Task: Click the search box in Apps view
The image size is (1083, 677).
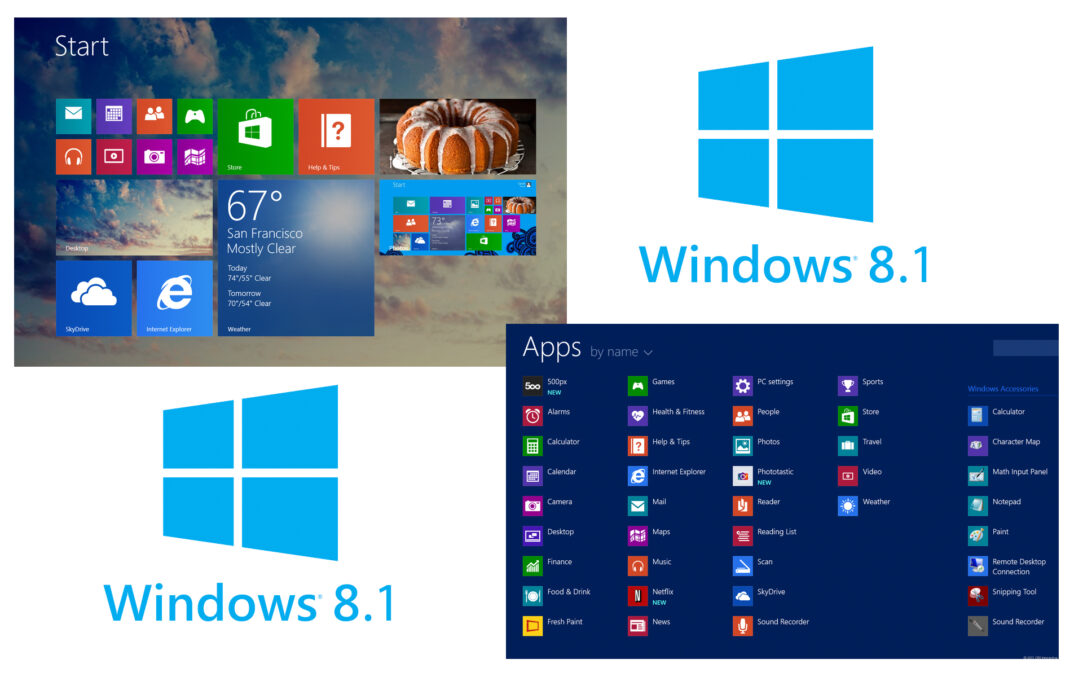Action: [x=1024, y=348]
